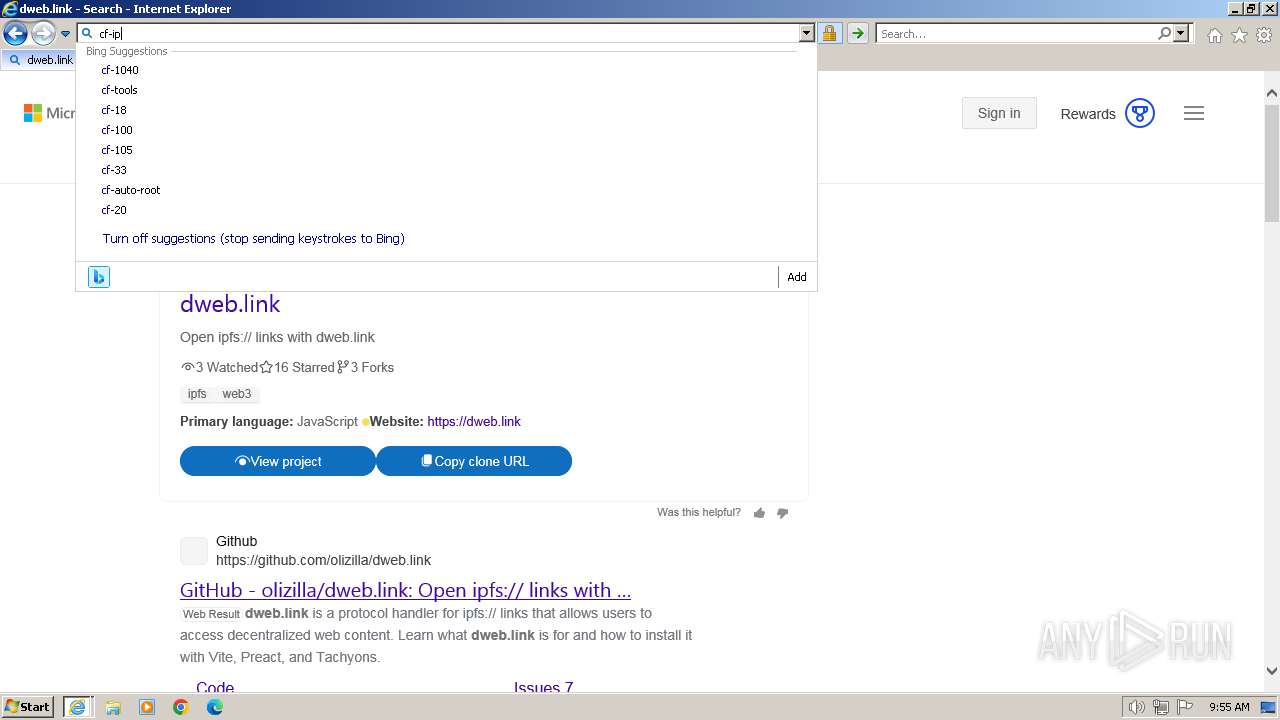The height and width of the screenshot is (720, 1280).
Task: Click the volume speaker tray icon
Action: [x=1136, y=707]
